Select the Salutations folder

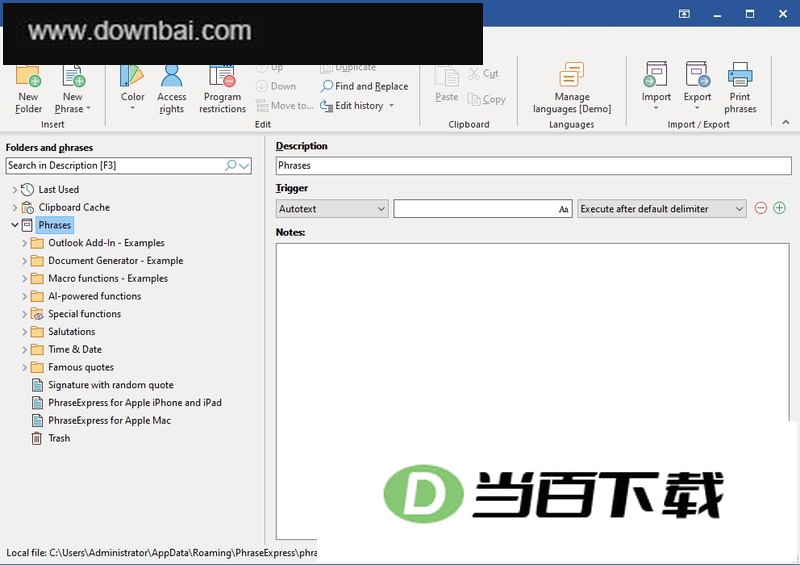point(71,332)
